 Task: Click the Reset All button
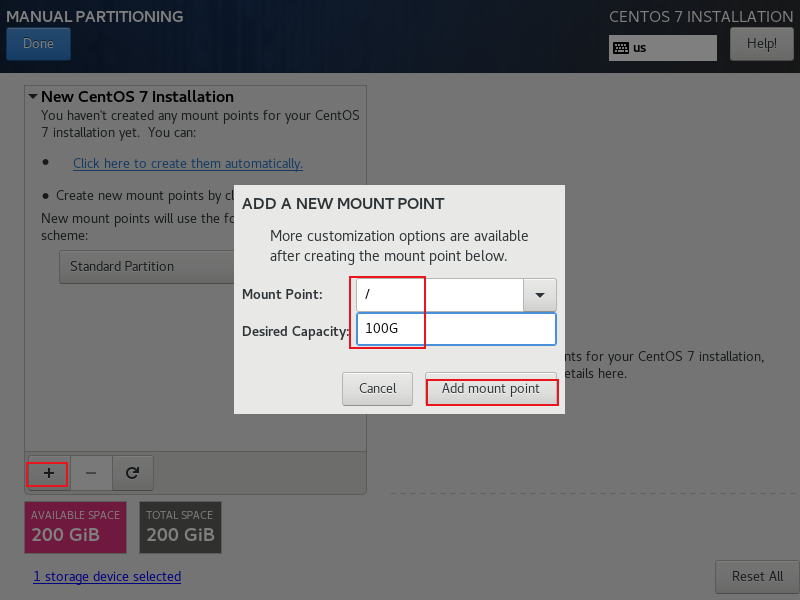click(757, 577)
